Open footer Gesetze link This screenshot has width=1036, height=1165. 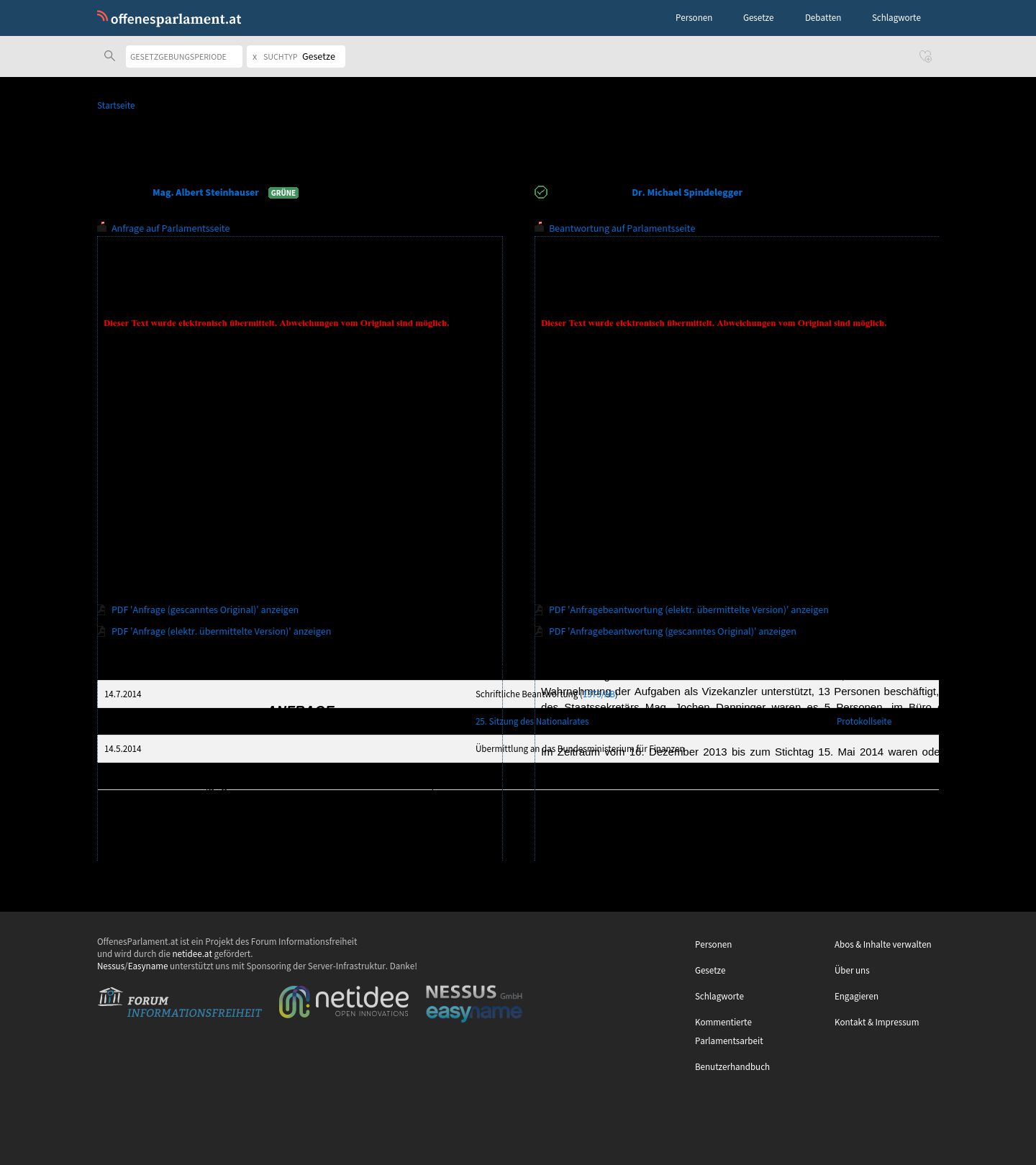[710, 970]
